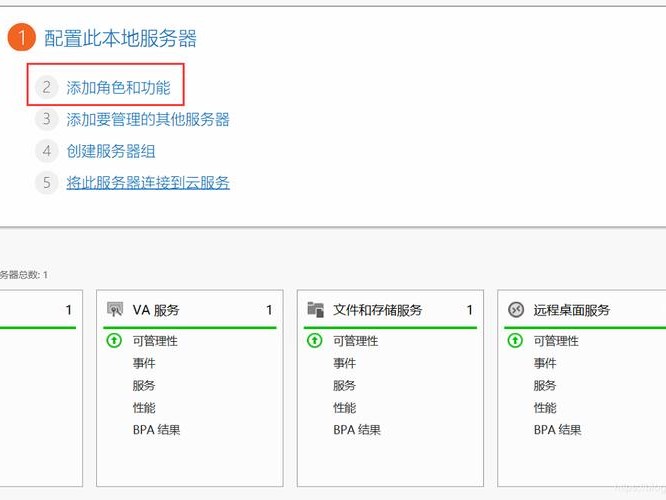
Task: Select 性能 in VA 服务 tile
Action: coord(144,408)
